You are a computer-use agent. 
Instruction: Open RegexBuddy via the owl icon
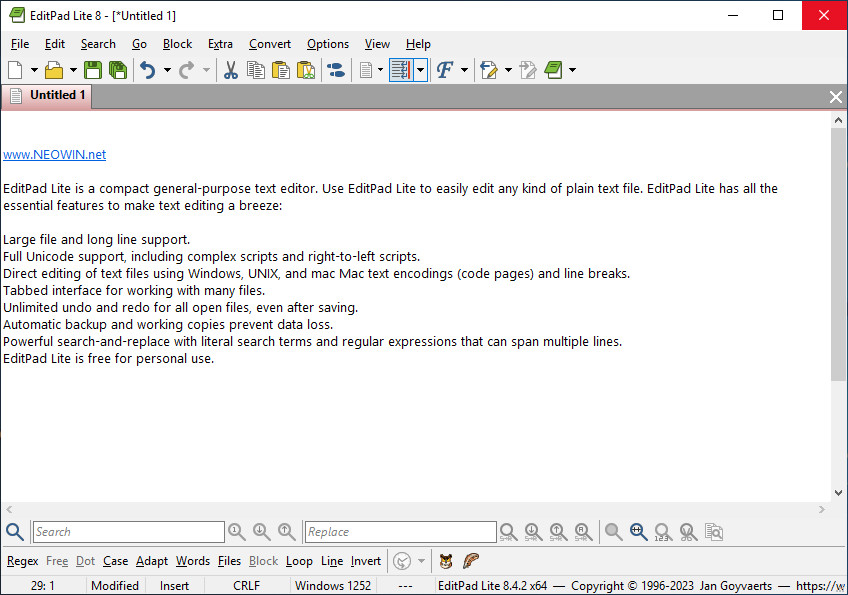coord(445,561)
